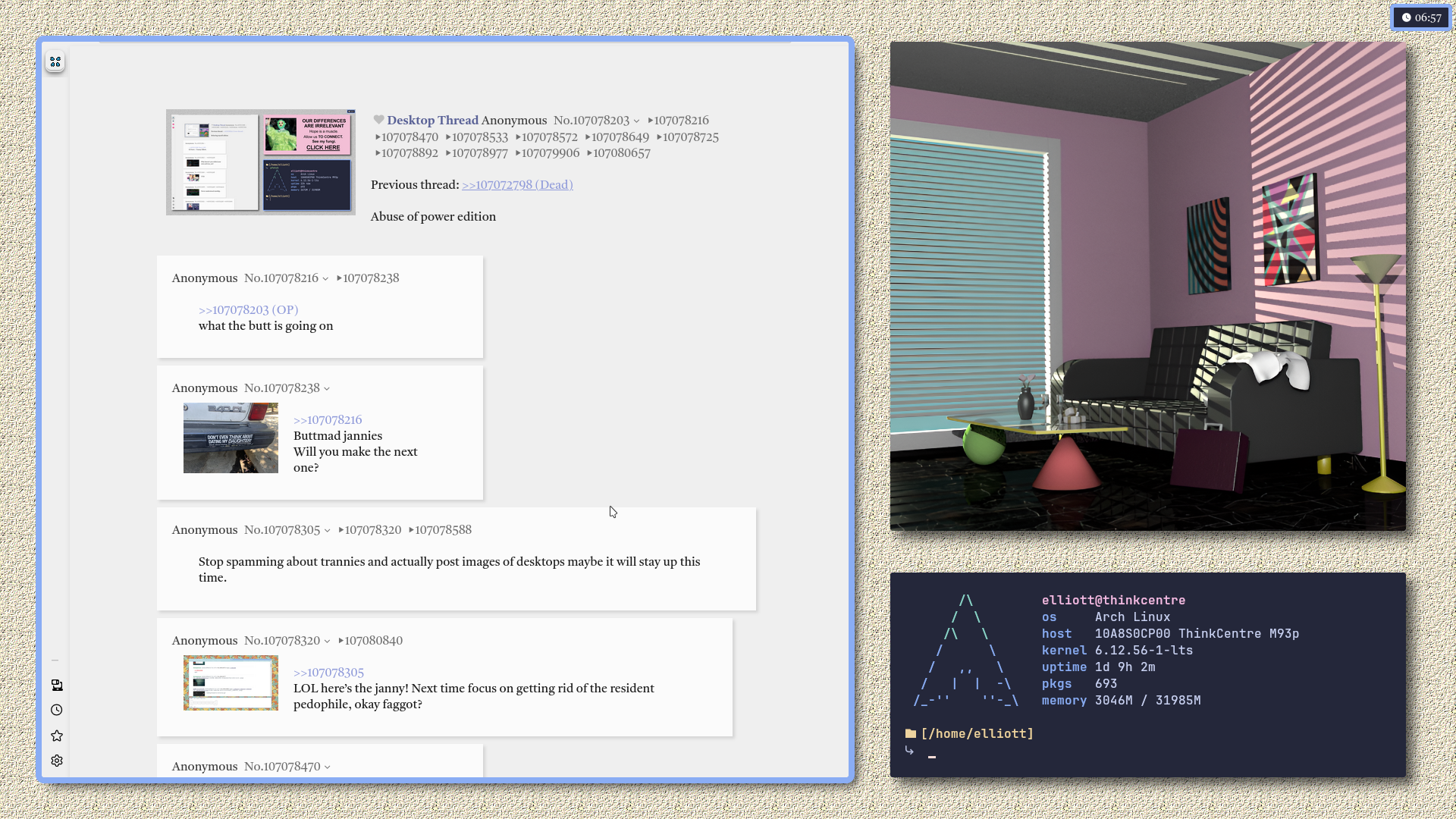
Task: Open the settings gear in sidebar
Action: pos(57,761)
